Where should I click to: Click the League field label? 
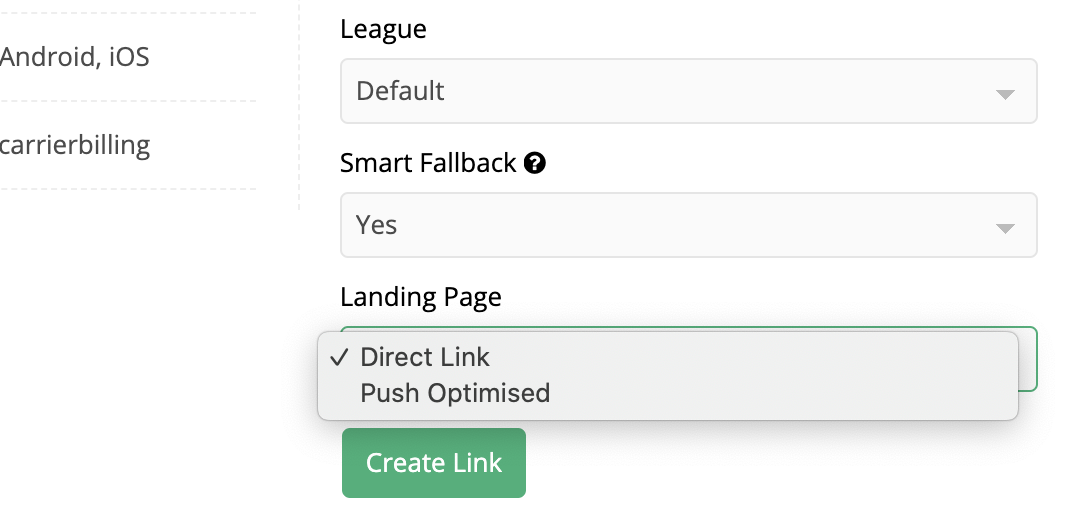pos(384,29)
